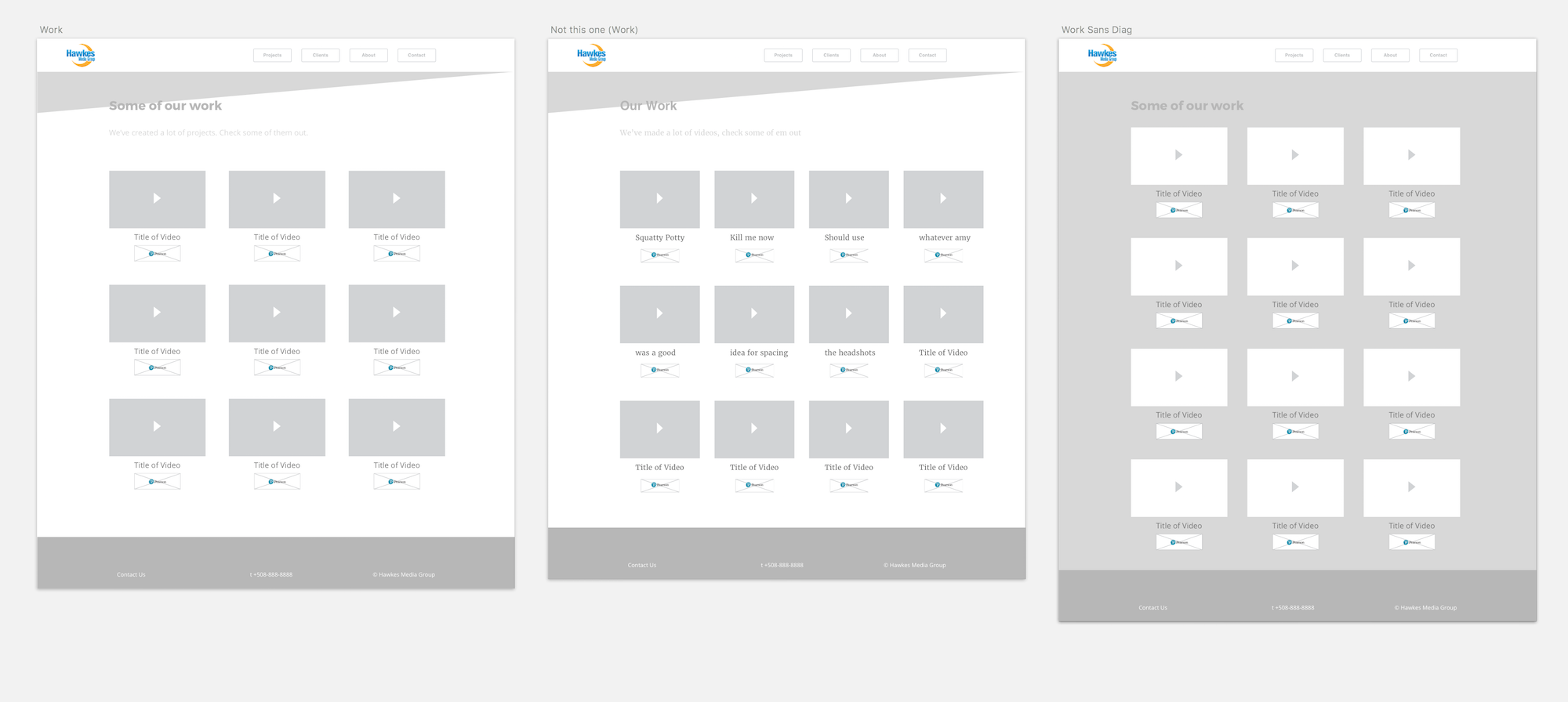Screen dimensions: 1568x702
Task: Click phone number in Work Sans Diag footer
Action: click(x=1293, y=607)
